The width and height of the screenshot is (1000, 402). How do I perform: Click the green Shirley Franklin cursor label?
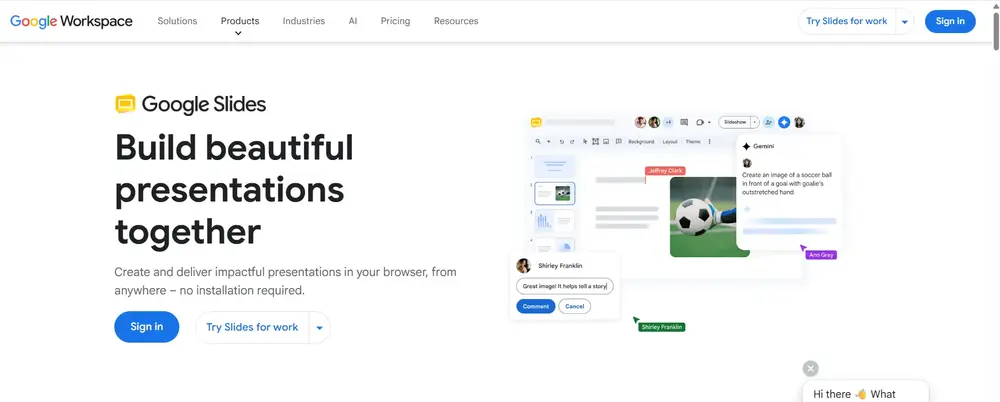pos(662,327)
